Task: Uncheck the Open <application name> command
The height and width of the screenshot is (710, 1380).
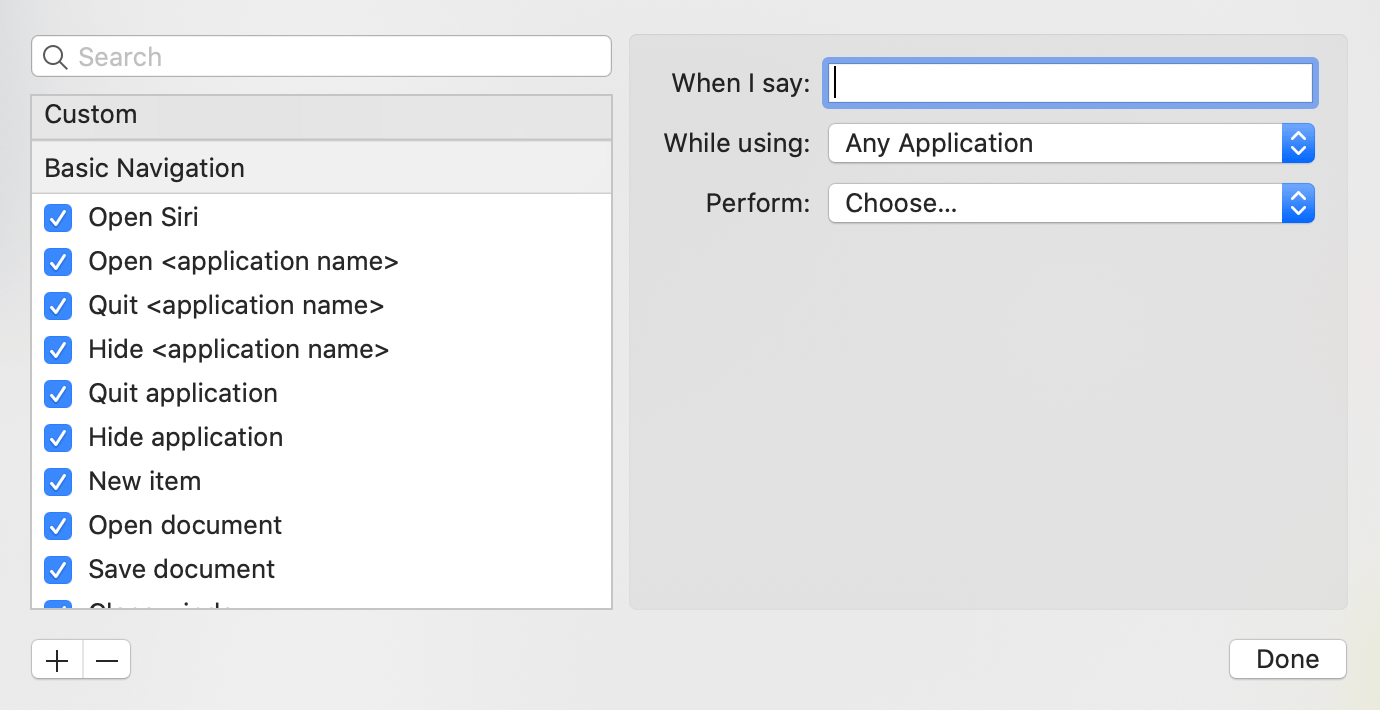Action: pyautogui.click(x=58, y=261)
